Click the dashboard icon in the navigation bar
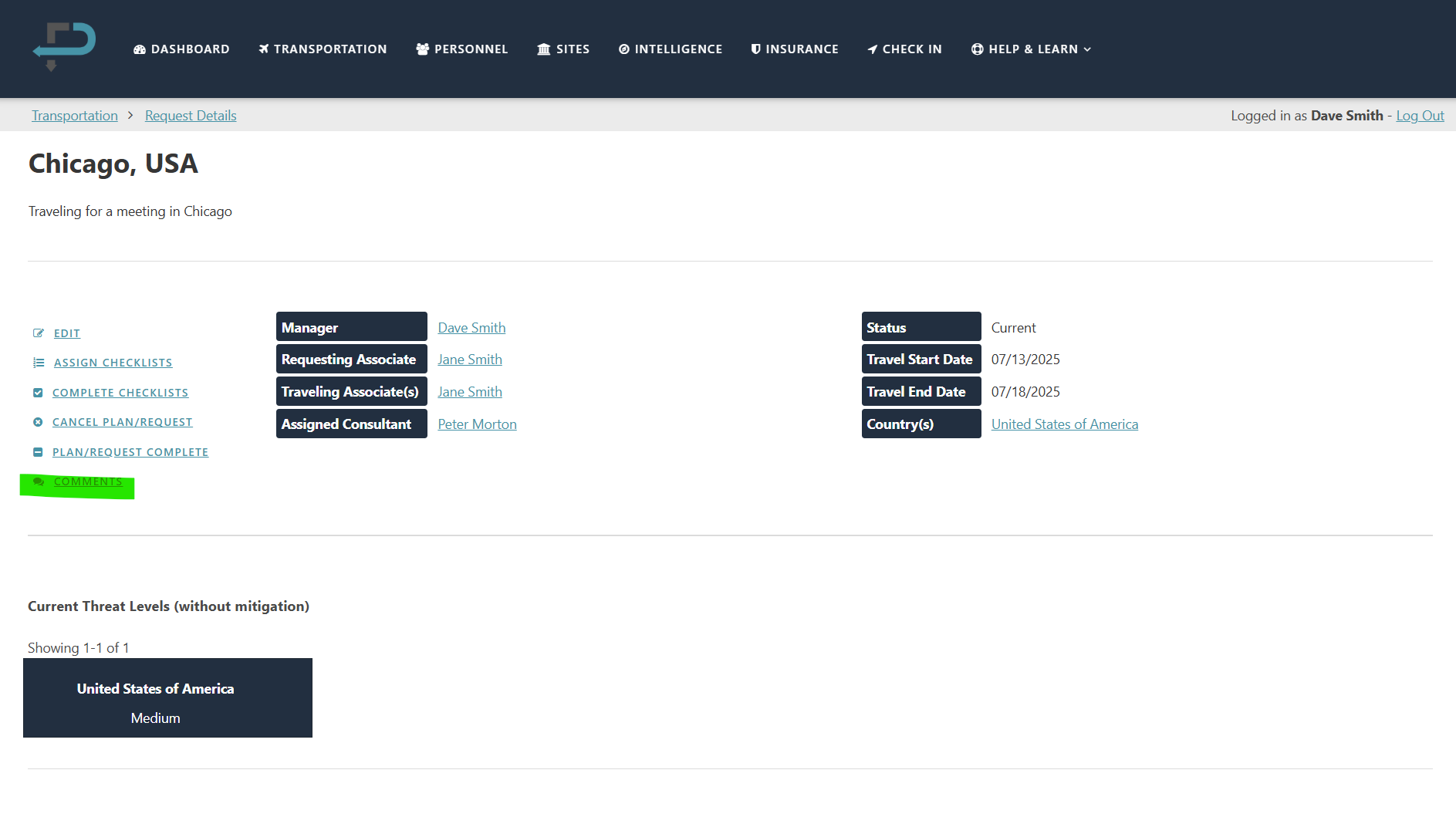The width and height of the screenshot is (1456, 824). 140,49
